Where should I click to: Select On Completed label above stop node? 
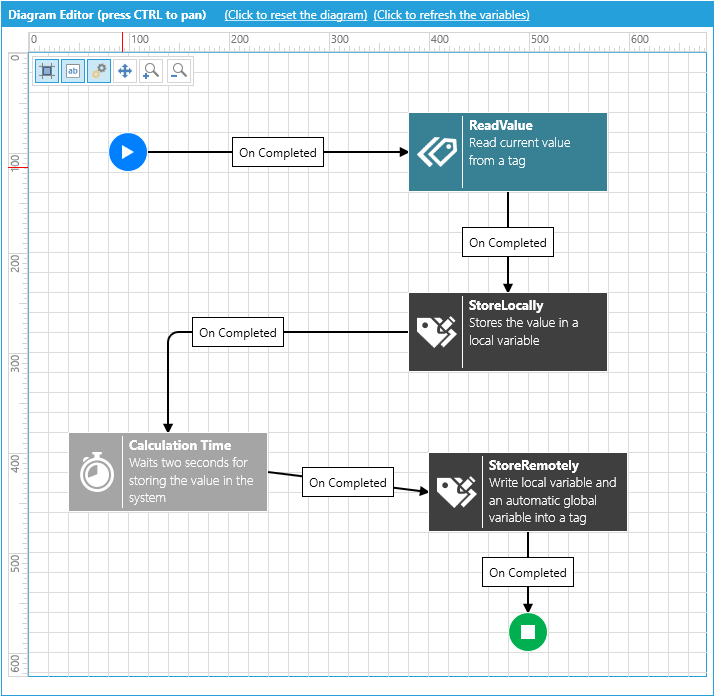tap(528, 573)
